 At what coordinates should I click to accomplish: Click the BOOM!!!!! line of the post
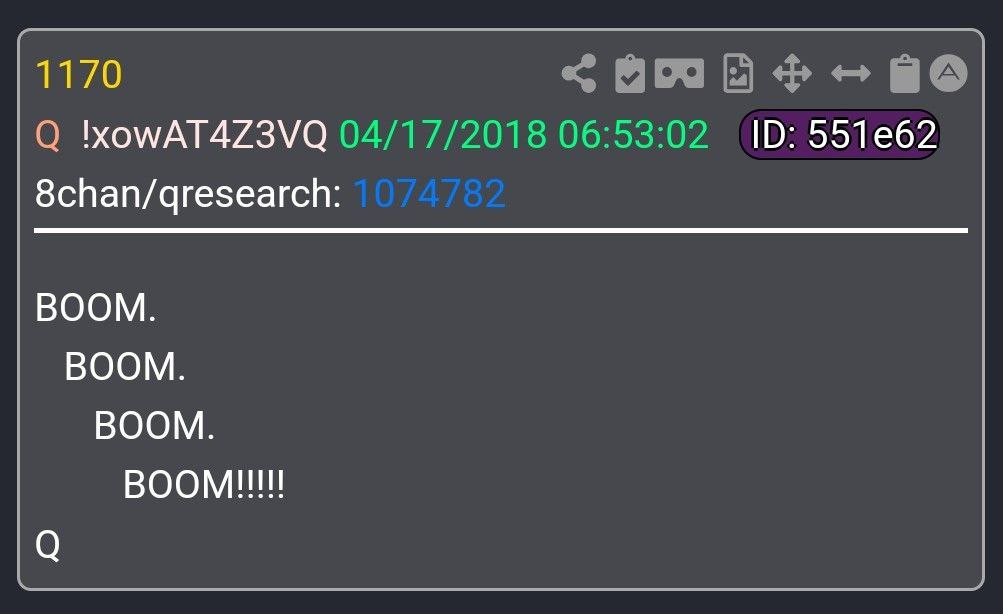click(204, 484)
